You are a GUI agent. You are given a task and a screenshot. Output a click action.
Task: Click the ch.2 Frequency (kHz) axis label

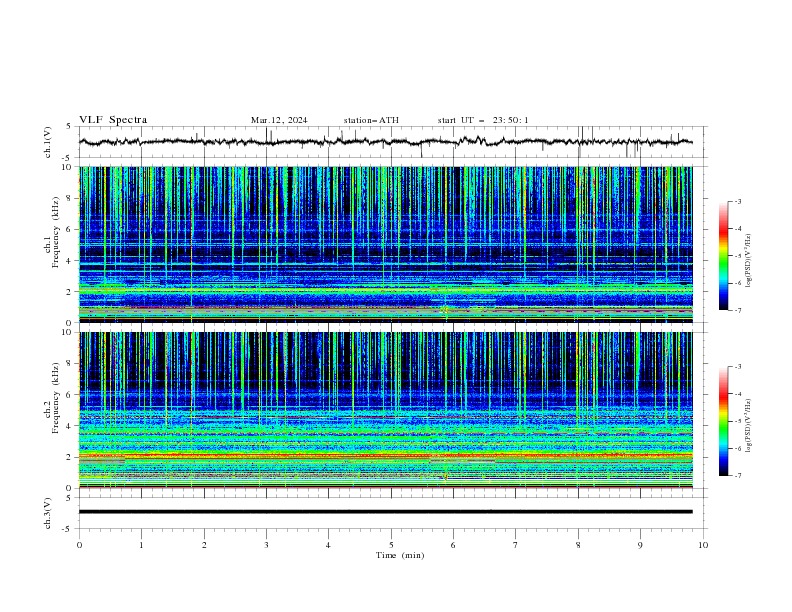[x=51, y=398]
